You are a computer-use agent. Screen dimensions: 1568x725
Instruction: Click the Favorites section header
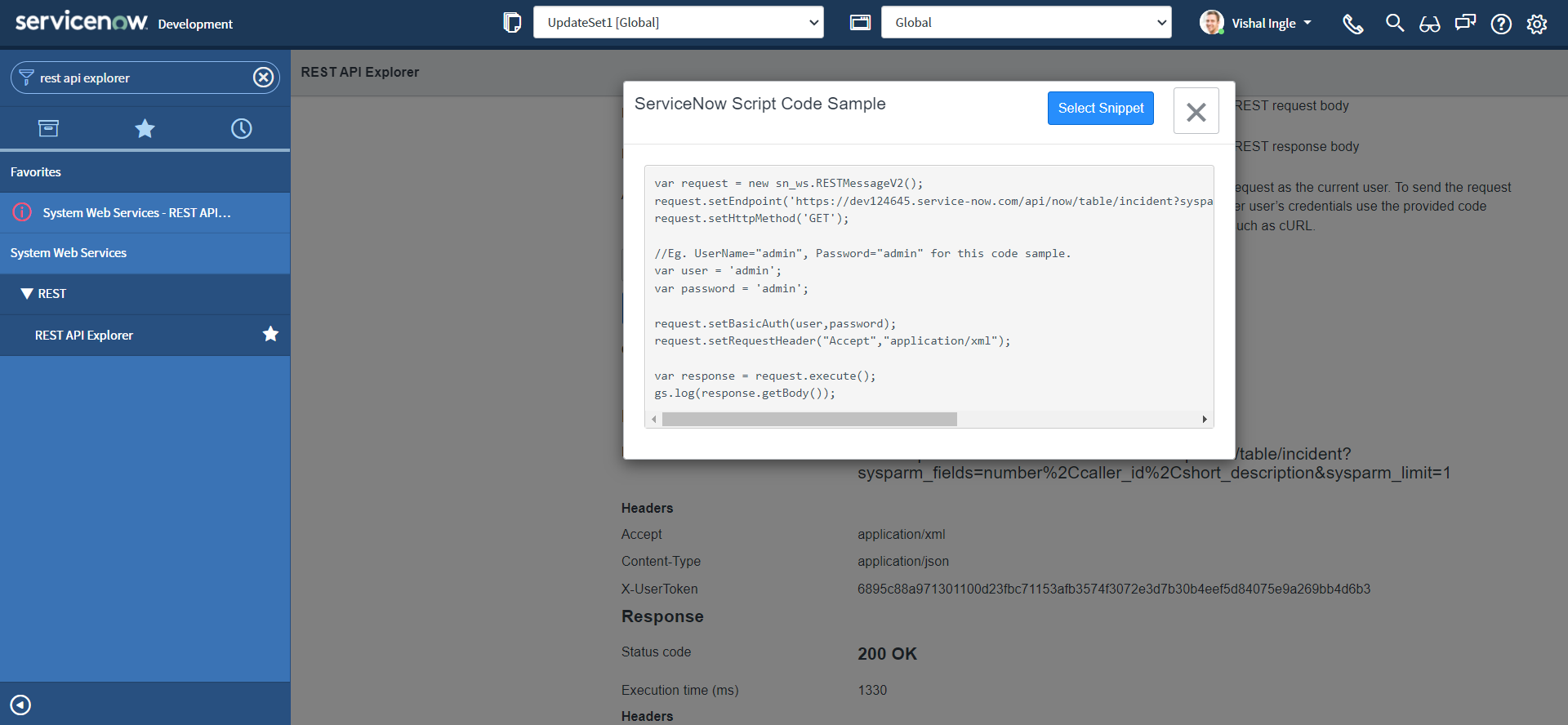[x=145, y=172]
